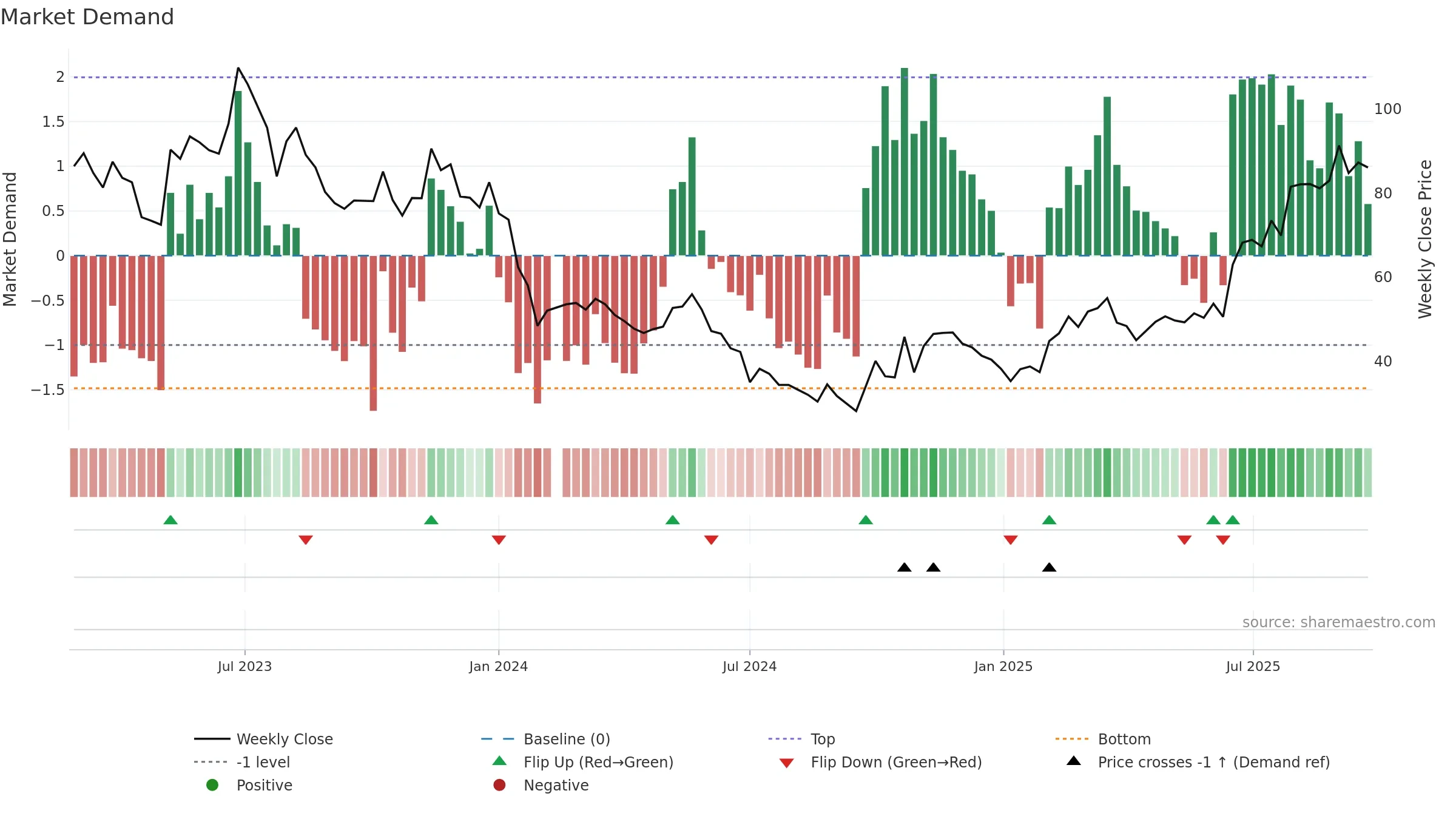1456x819 pixels.
Task: Click the first black Price crosses marker in 2024
Action: pyautogui.click(x=905, y=567)
